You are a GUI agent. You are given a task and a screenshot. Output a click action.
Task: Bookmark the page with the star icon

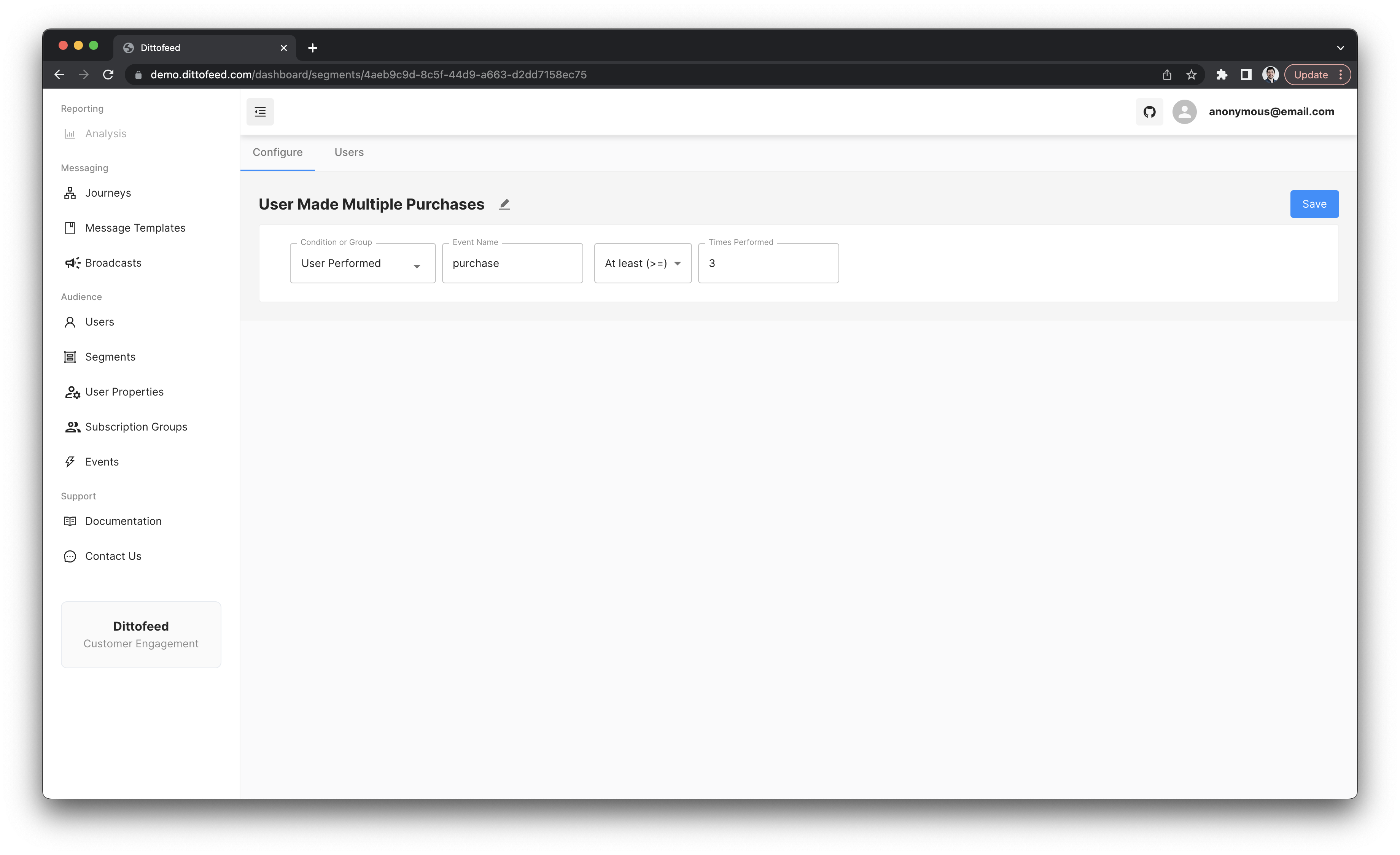(x=1191, y=75)
